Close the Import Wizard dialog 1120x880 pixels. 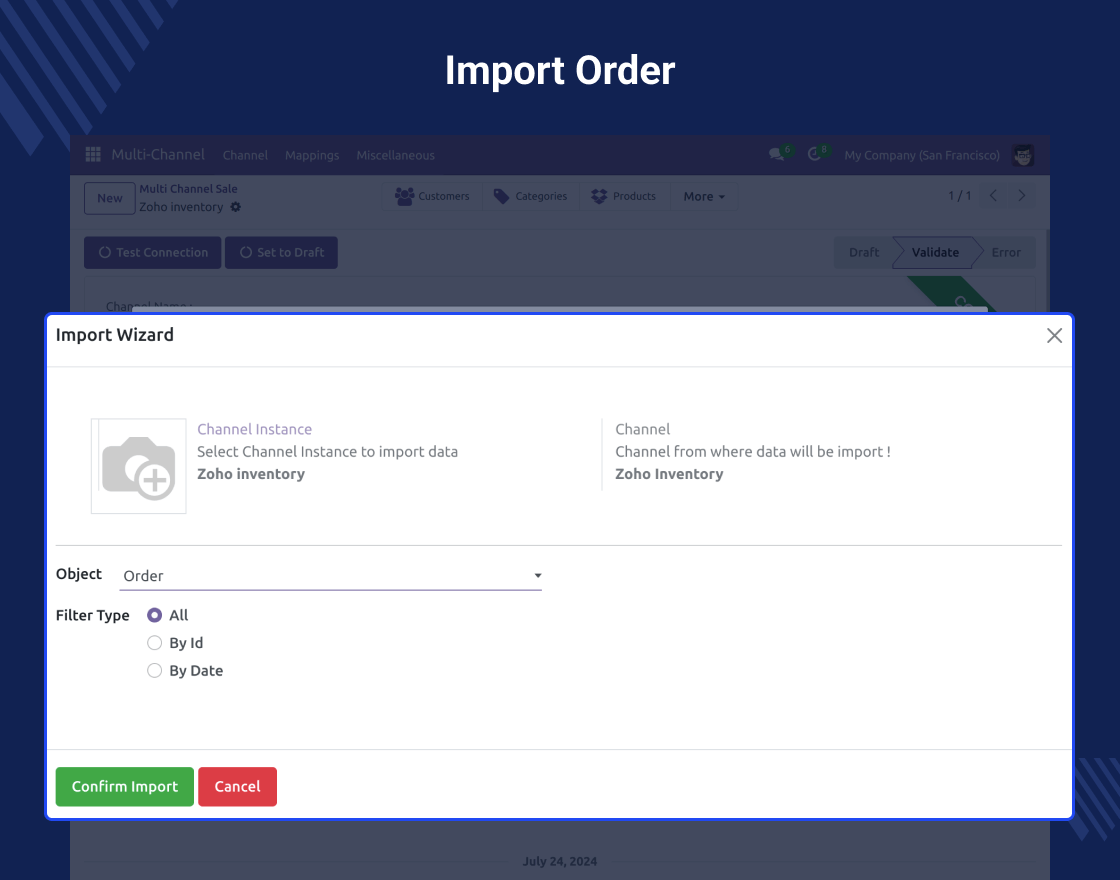[x=1054, y=336]
